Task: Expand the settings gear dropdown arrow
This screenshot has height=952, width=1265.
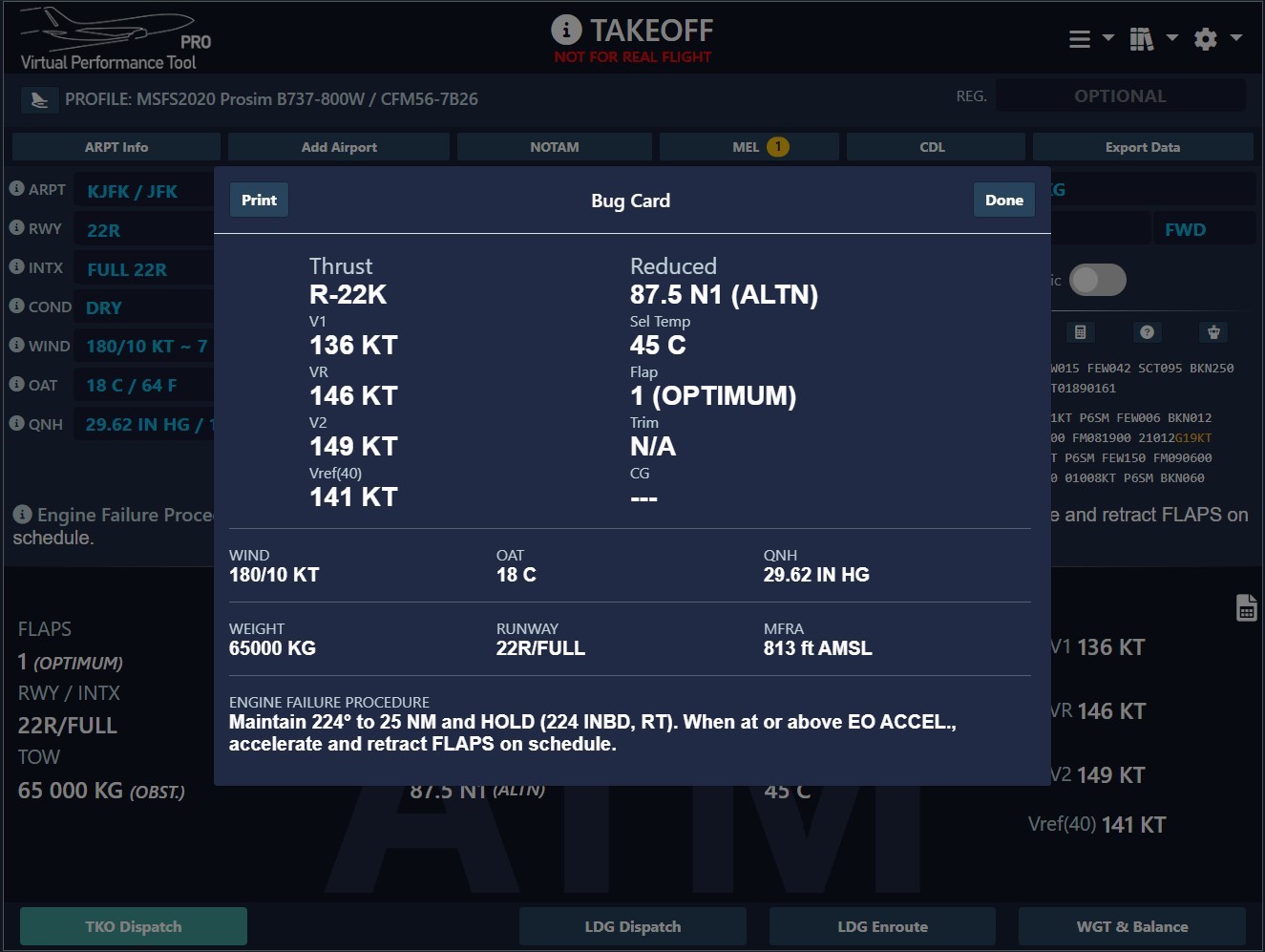Action: [x=1236, y=38]
